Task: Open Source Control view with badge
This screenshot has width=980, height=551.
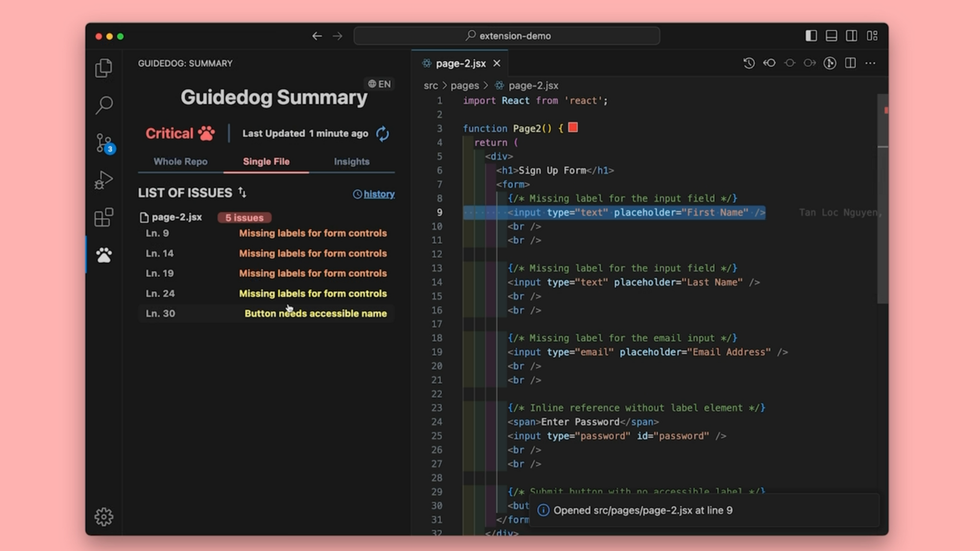Action: [x=104, y=143]
